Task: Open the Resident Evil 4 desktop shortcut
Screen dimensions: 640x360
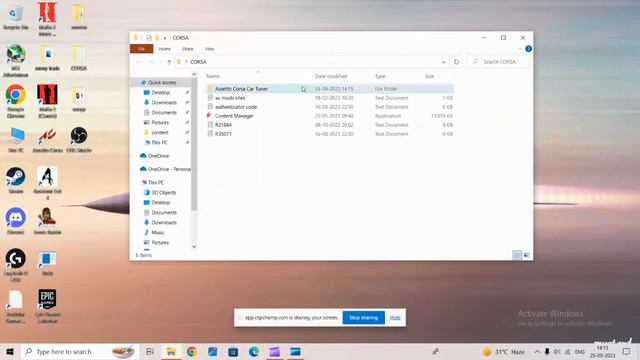Action: [x=47, y=183]
